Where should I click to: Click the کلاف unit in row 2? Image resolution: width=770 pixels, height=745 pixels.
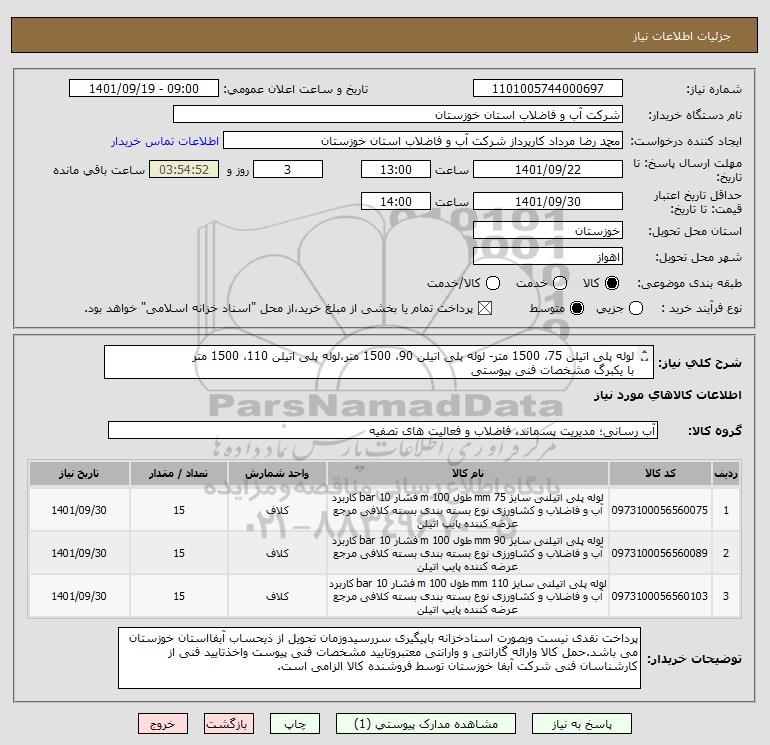[277, 553]
